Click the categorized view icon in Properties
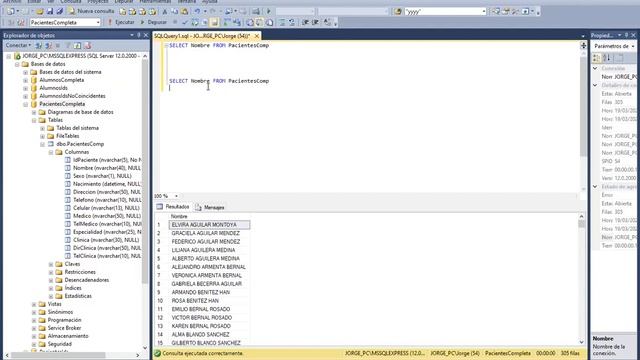The image size is (640, 360). 597,58
